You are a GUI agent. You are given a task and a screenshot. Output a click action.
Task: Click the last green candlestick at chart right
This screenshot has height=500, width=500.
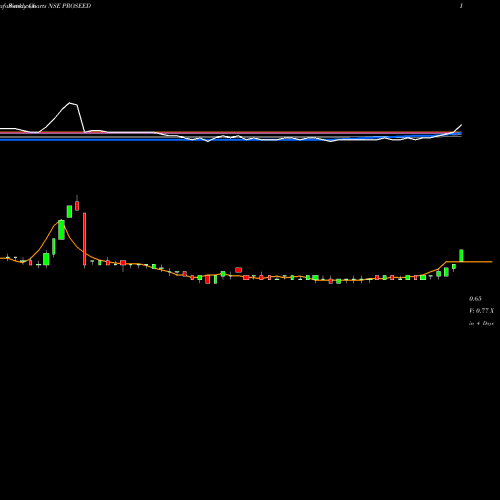461,255
